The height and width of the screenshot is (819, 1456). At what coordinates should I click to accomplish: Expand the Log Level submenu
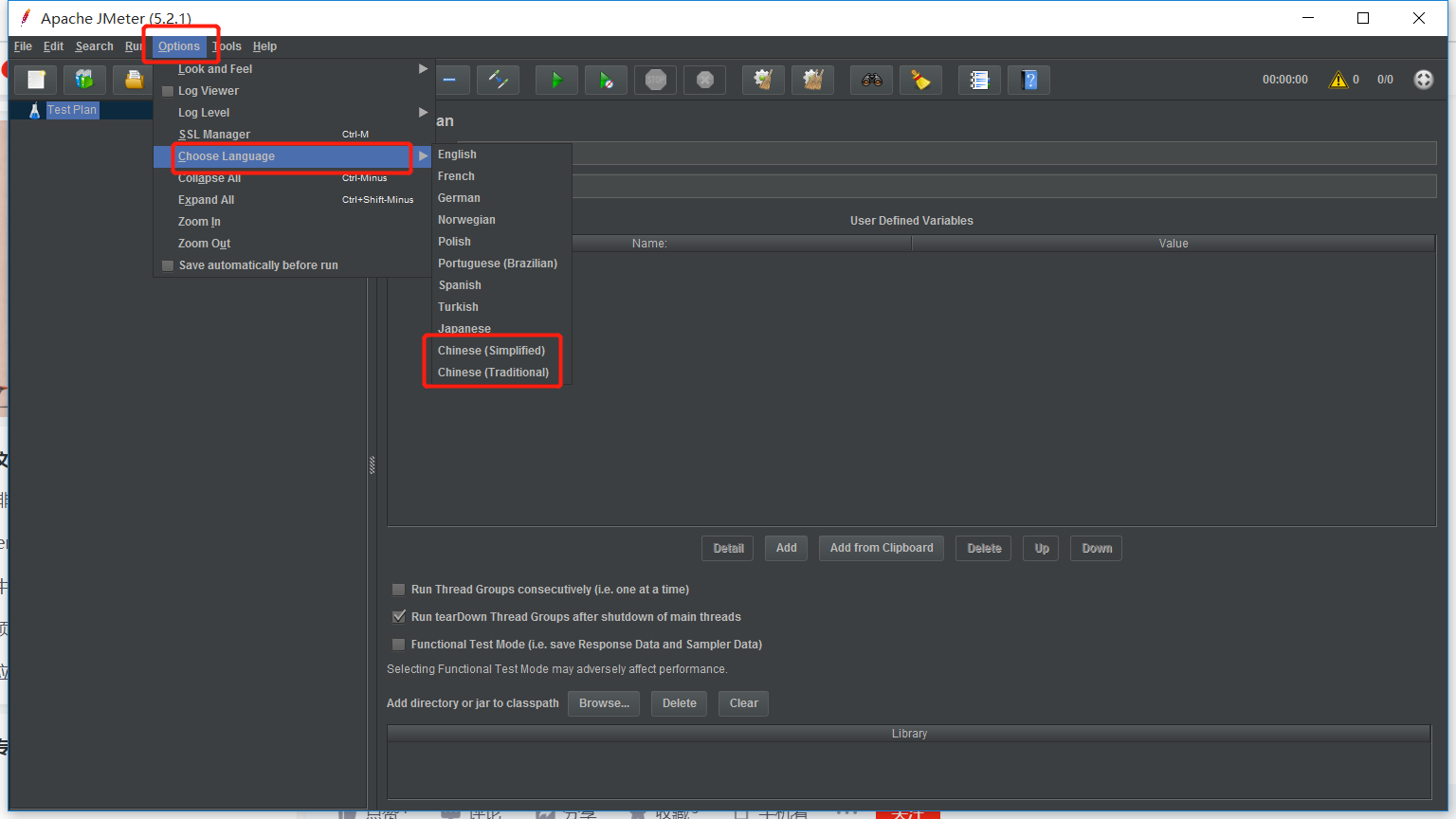click(x=293, y=113)
